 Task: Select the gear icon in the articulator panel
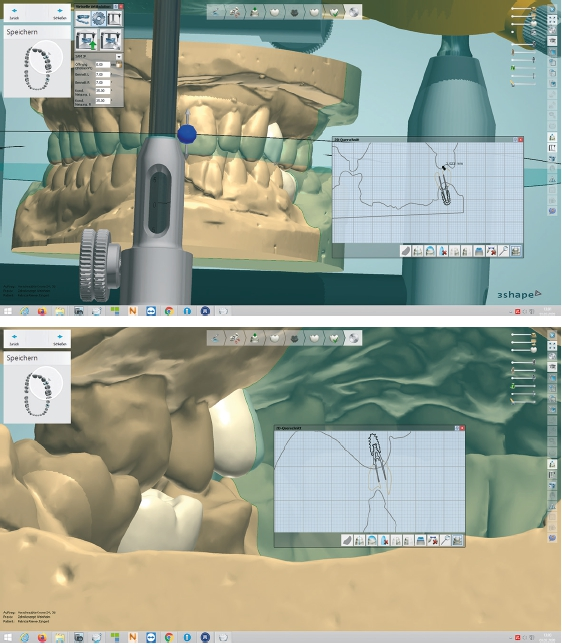pyautogui.click(x=99, y=19)
